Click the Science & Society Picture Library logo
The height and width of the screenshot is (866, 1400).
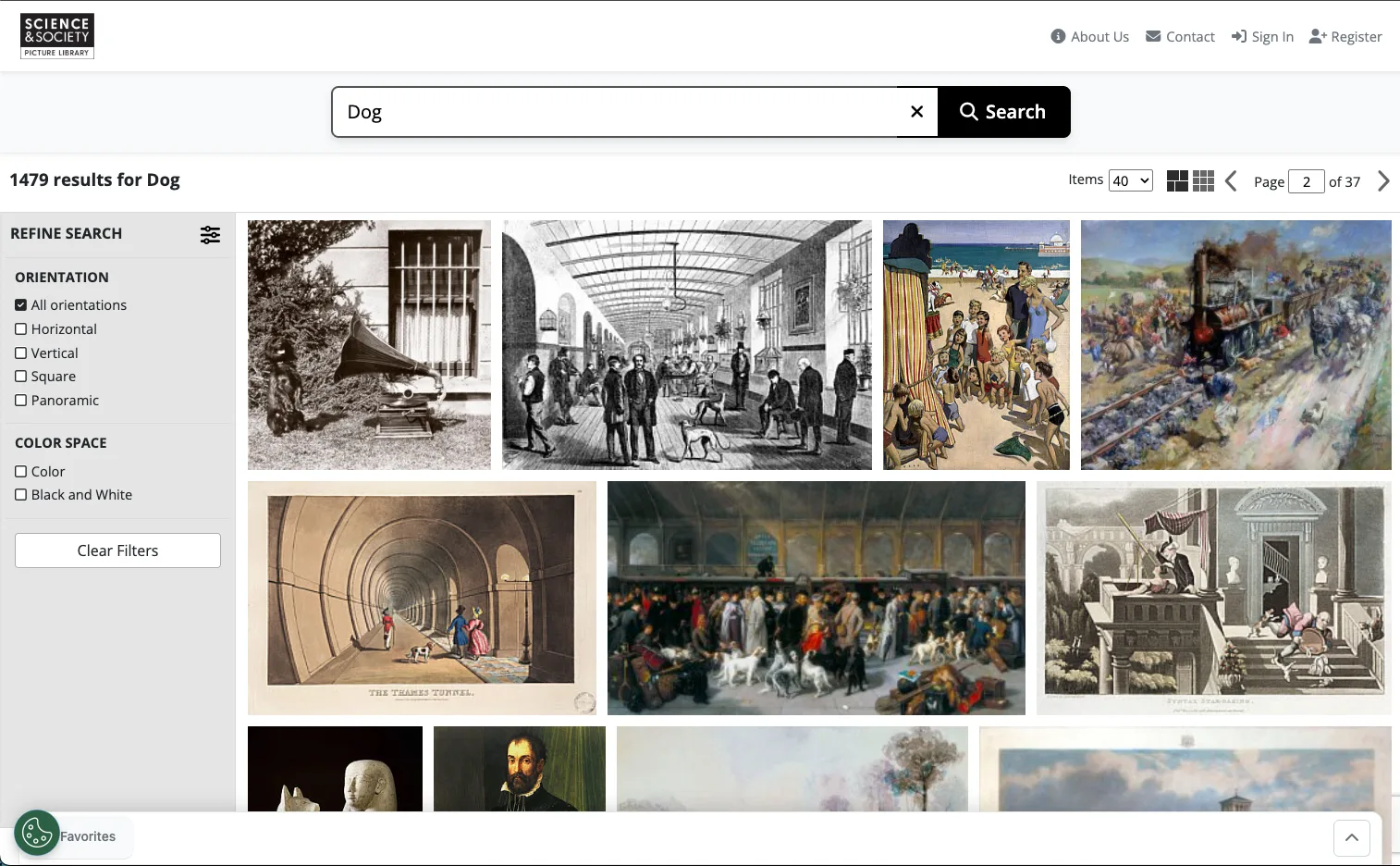click(x=56, y=35)
